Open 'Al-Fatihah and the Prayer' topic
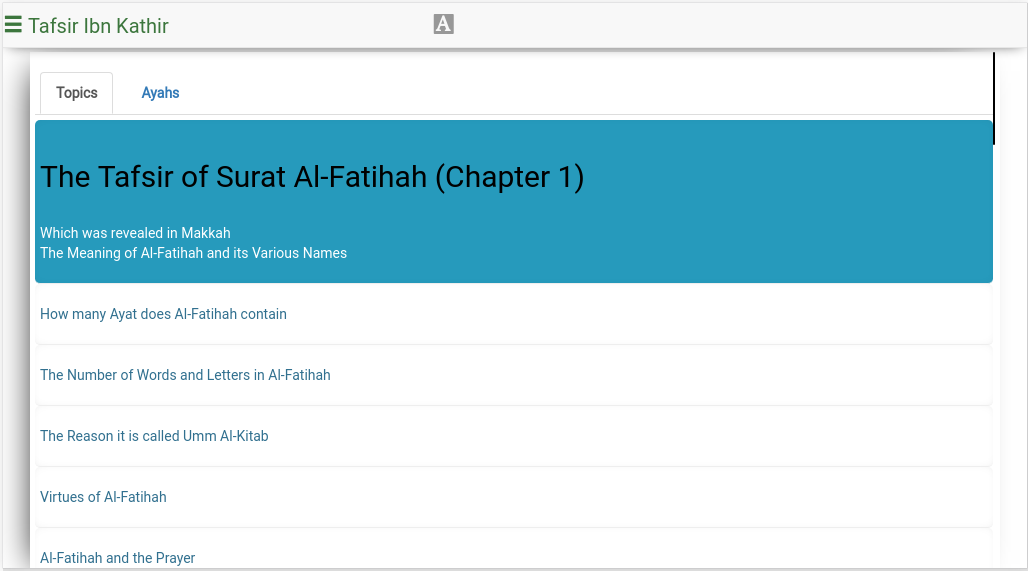Image resolution: width=1028 pixels, height=571 pixels. pos(117,558)
